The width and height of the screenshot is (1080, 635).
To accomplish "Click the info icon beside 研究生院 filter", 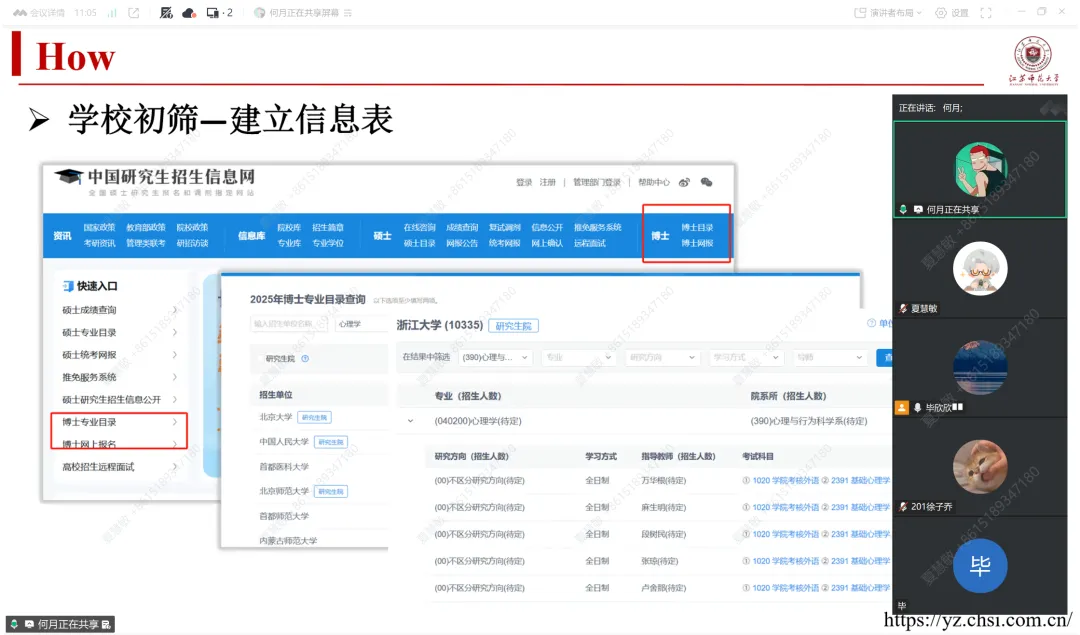I will coord(305,359).
